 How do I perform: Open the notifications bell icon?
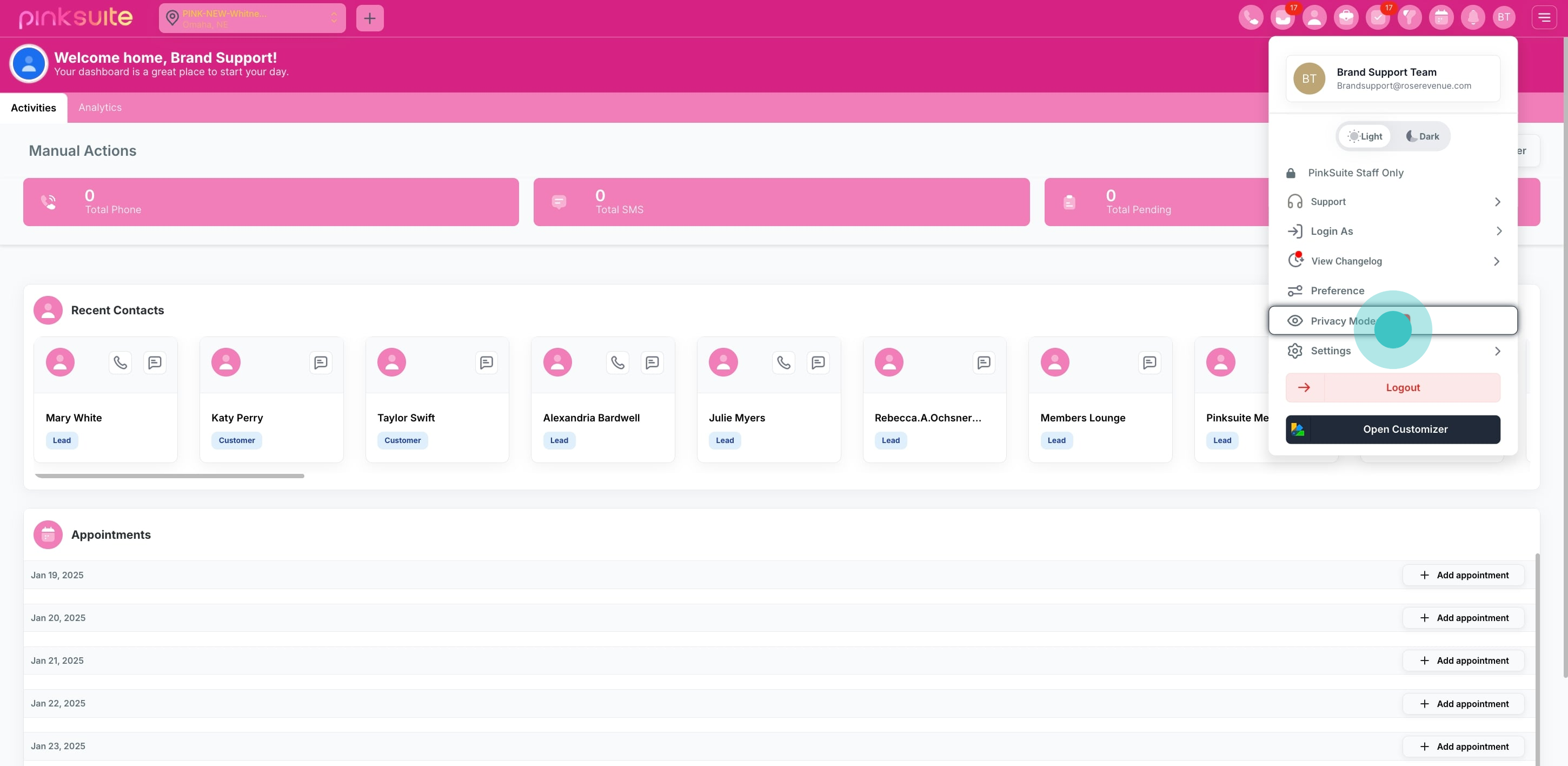click(1472, 17)
